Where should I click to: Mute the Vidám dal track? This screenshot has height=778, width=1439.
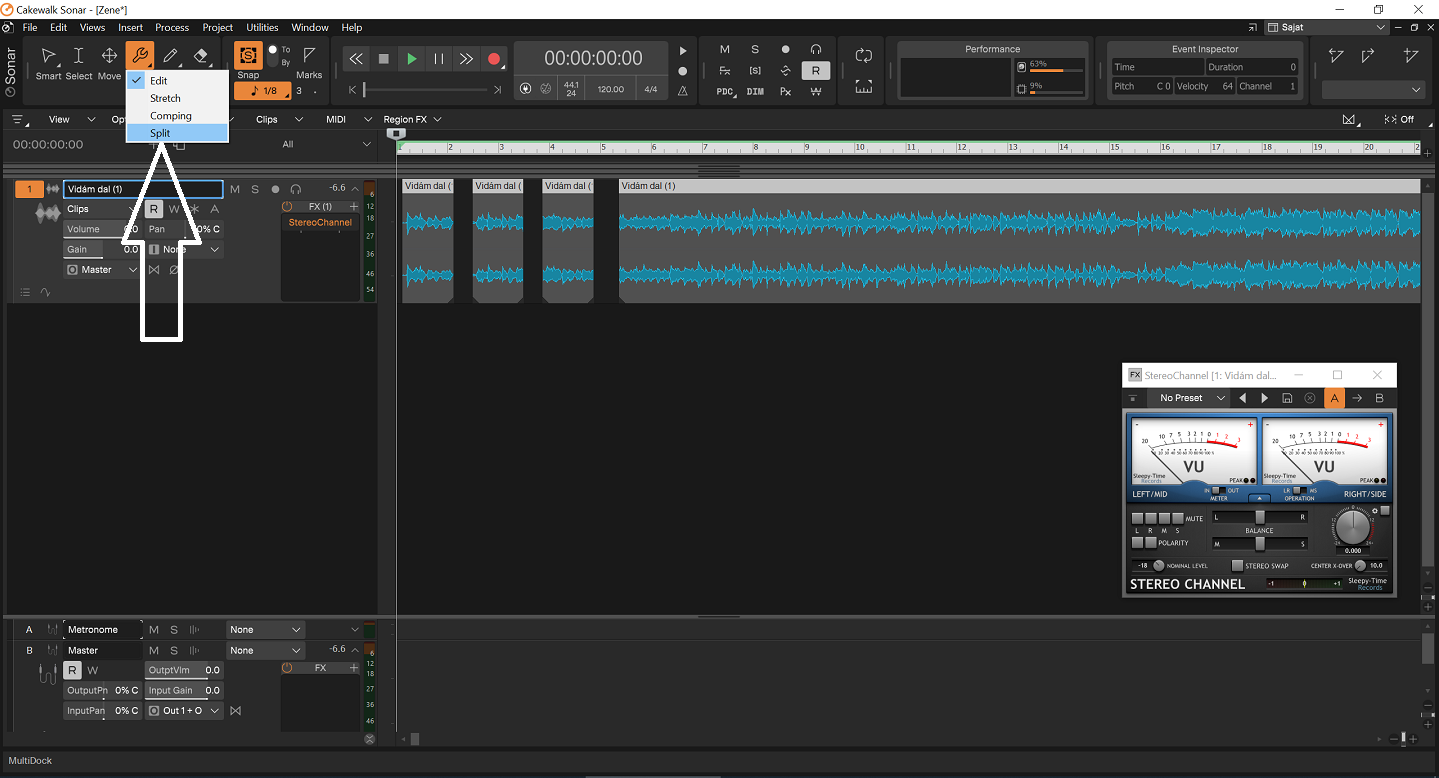(235, 189)
